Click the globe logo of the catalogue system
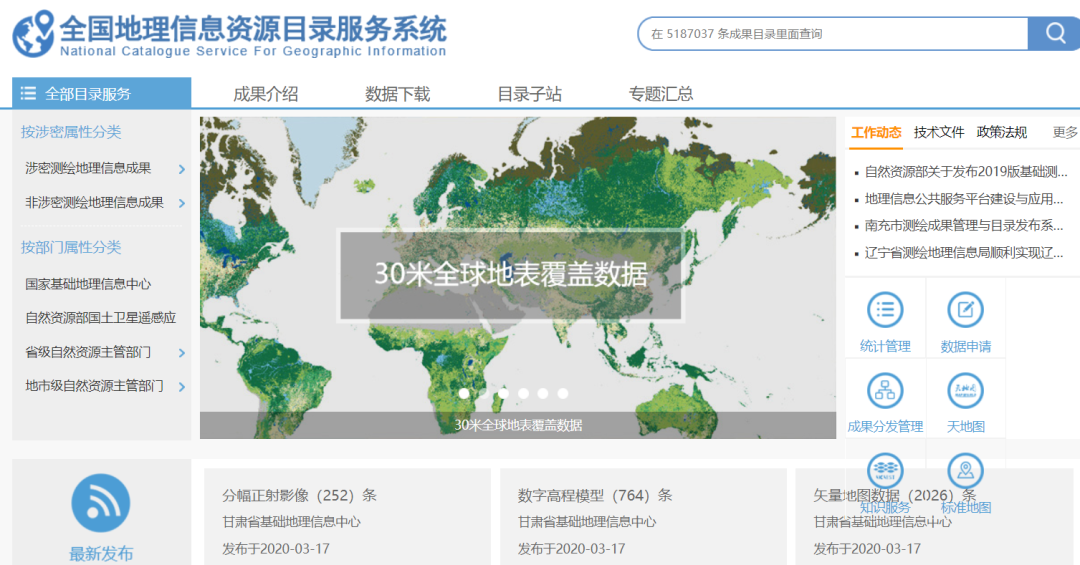 coord(33,34)
